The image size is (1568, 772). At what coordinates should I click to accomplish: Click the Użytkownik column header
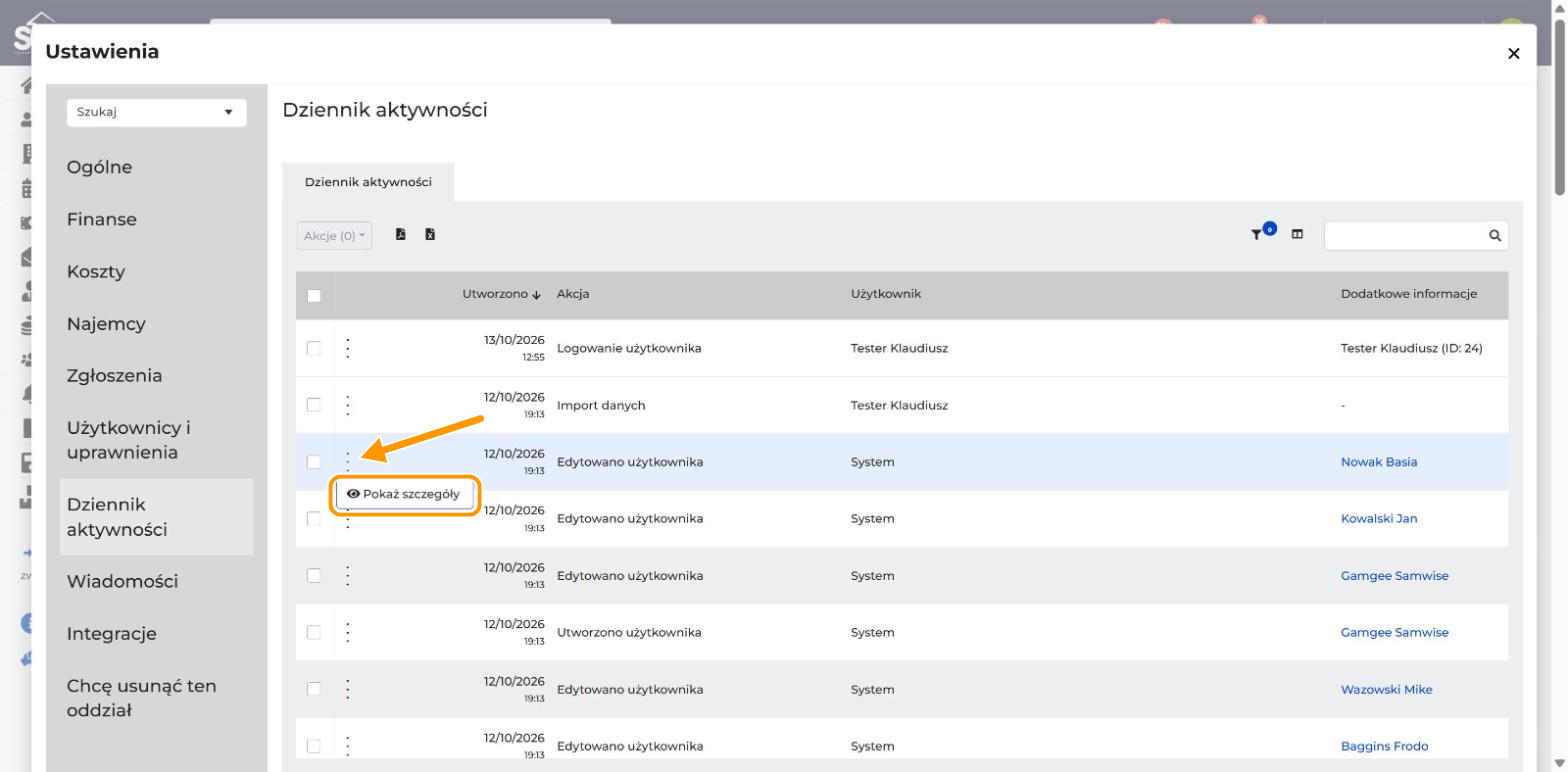pyautogui.click(x=886, y=294)
